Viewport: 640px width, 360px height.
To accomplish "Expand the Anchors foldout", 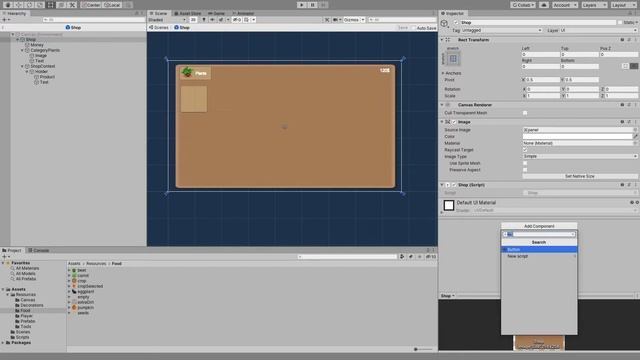I will 443,73.
